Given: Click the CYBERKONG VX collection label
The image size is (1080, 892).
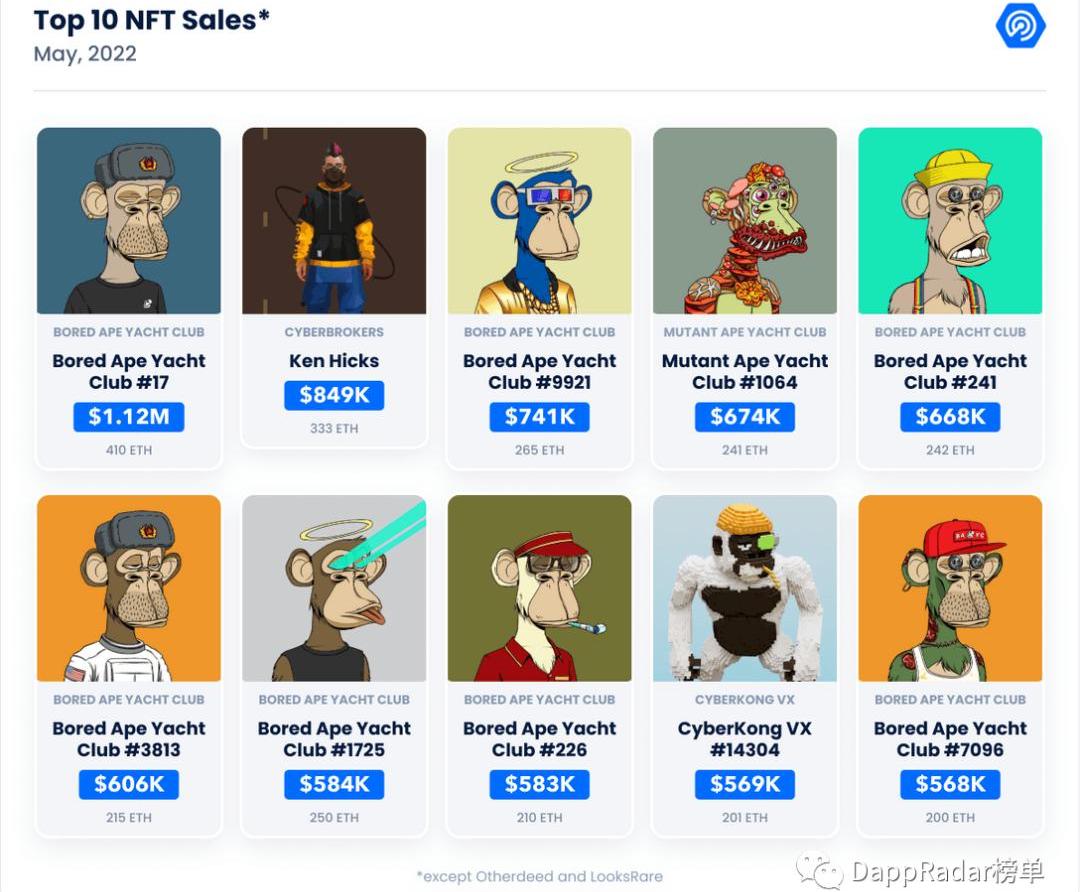Looking at the screenshot, I should pyautogui.click(x=745, y=700).
